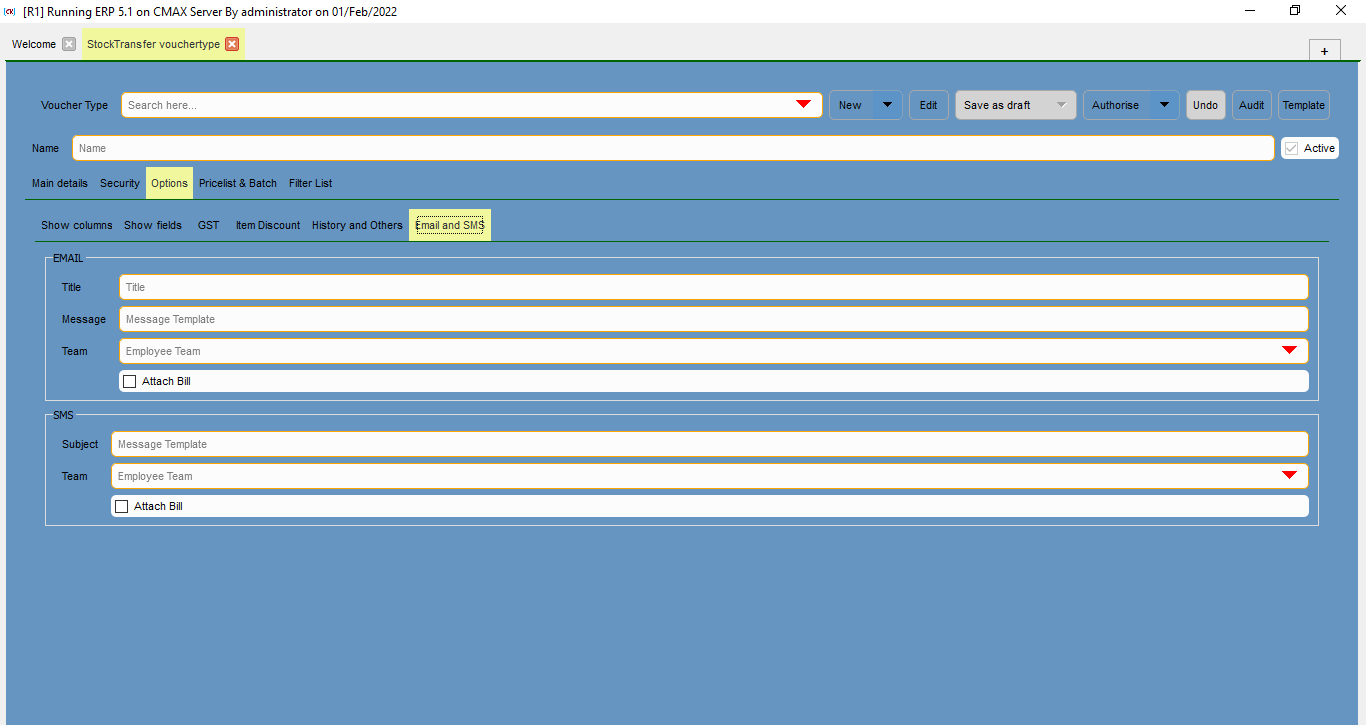
Task: Switch to the Security tab
Action: point(119,183)
